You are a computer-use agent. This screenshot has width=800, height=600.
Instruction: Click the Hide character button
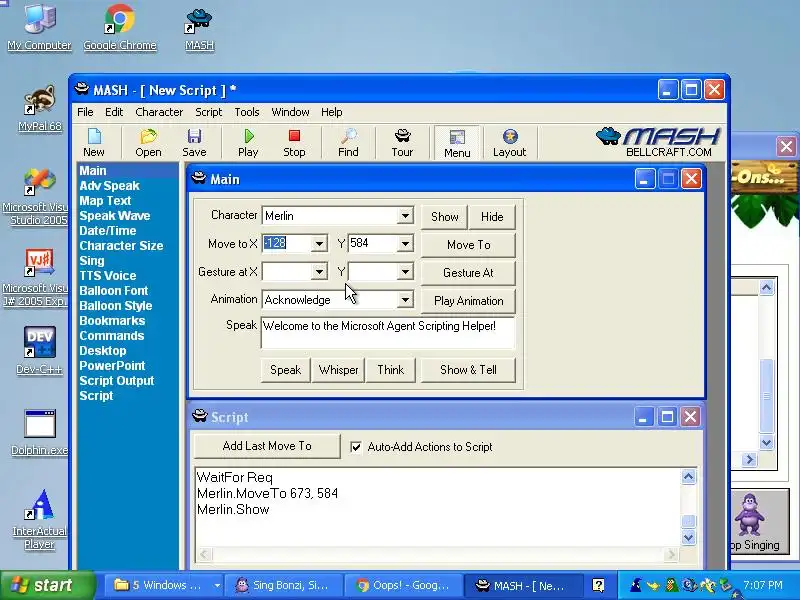492,217
